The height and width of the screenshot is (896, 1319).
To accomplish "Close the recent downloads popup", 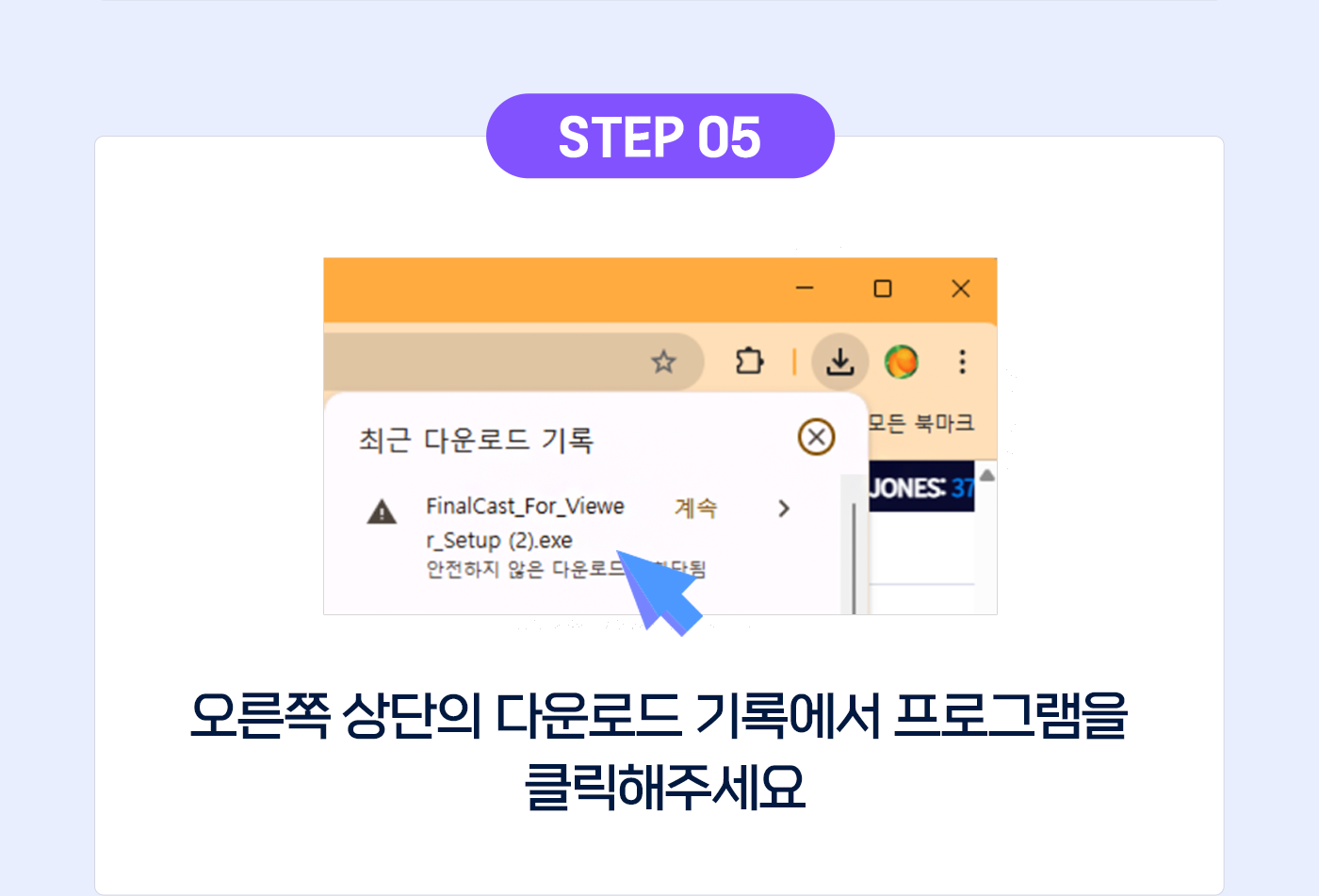I will (816, 437).
